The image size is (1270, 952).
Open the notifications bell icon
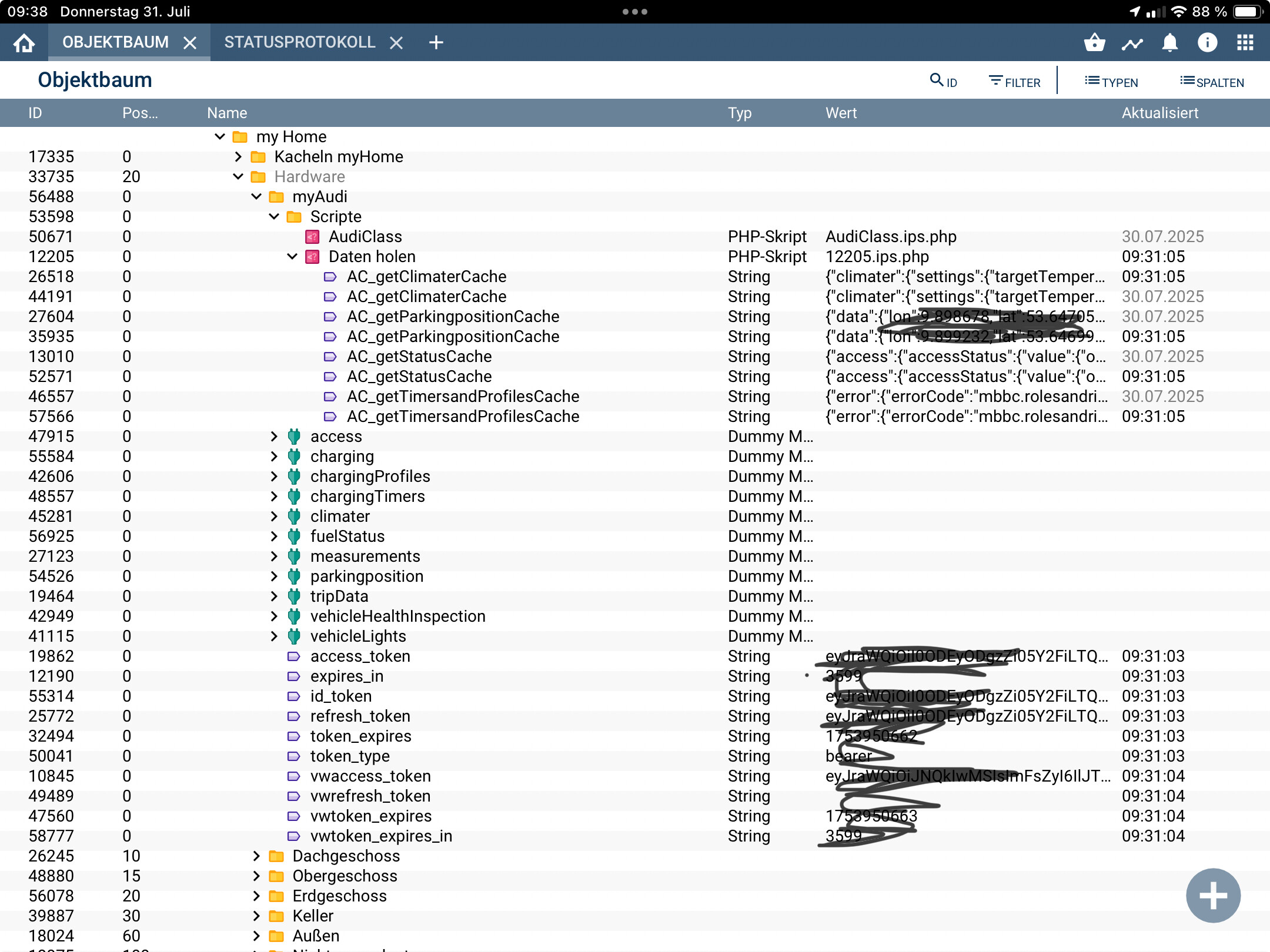pyautogui.click(x=1169, y=42)
